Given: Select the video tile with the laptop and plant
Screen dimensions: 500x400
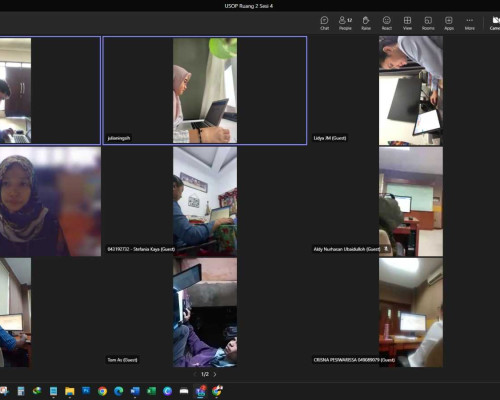Looking at the screenshot, I should click(205, 90).
